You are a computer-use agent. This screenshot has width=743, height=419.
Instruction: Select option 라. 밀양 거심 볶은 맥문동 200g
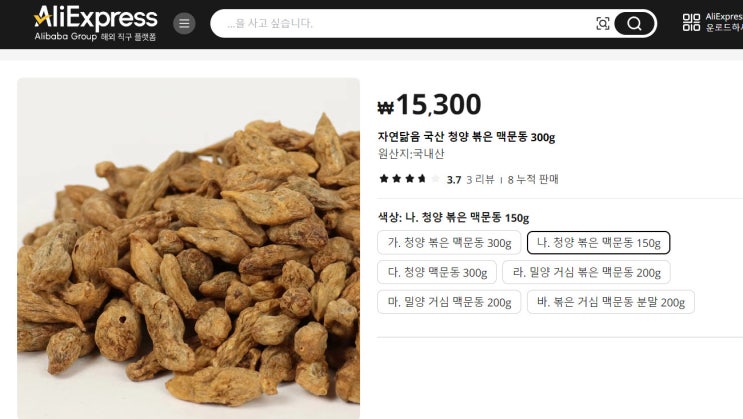586,272
